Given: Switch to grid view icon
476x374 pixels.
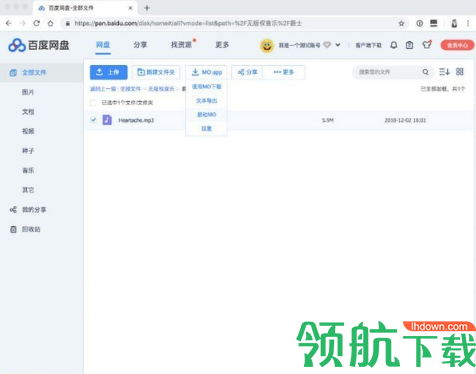Looking at the screenshot, I should pyautogui.click(x=460, y=72).
